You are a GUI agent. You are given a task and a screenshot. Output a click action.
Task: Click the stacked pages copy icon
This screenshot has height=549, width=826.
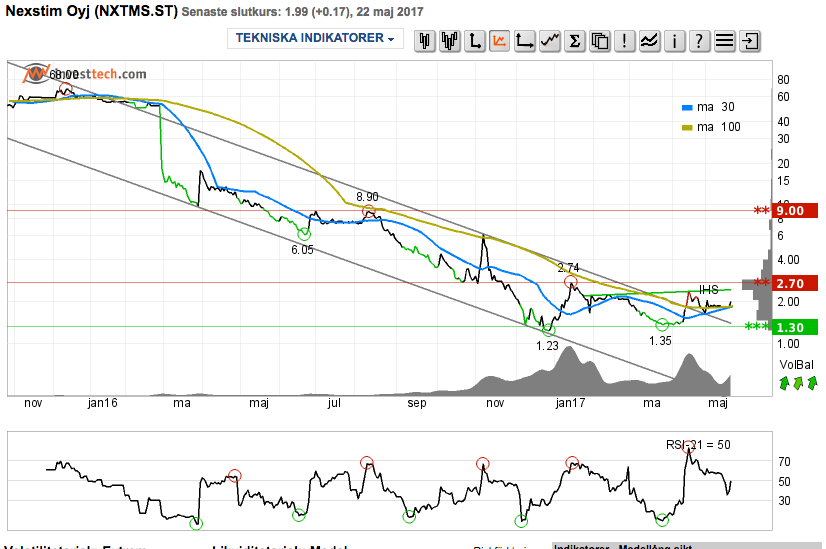tap(599, 41)
